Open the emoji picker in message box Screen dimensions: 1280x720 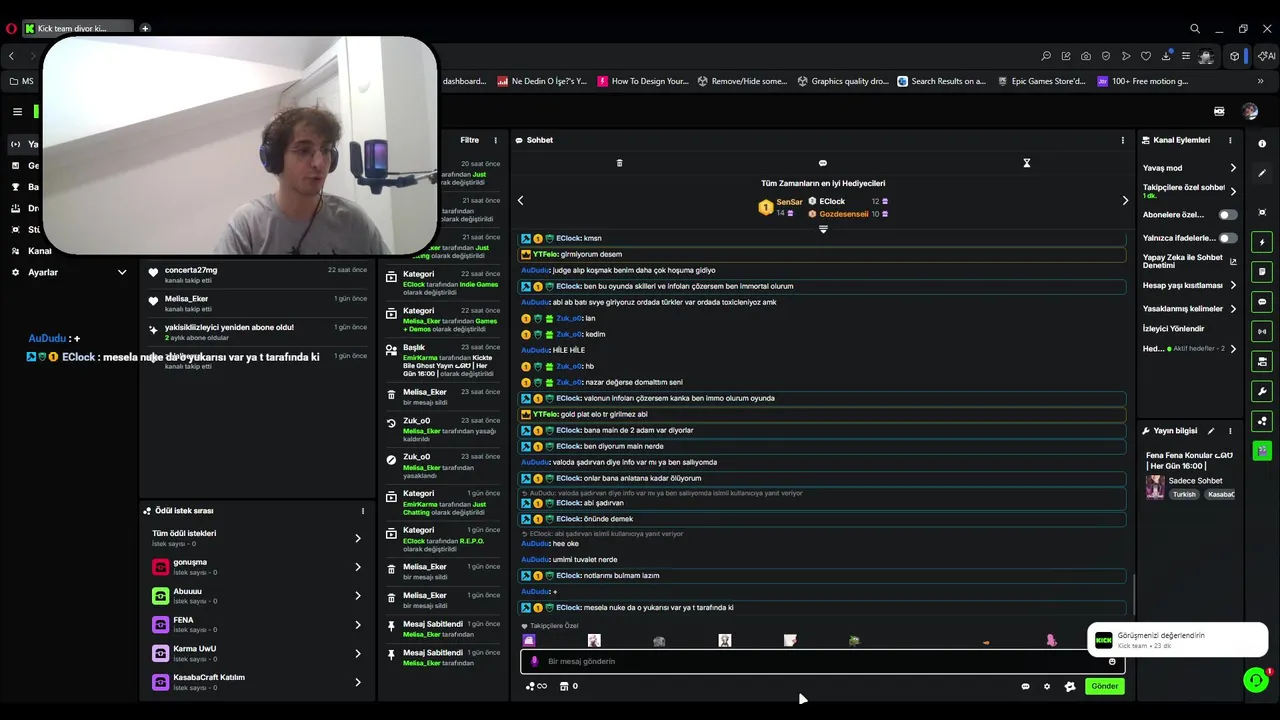(x=1112, y=661)
